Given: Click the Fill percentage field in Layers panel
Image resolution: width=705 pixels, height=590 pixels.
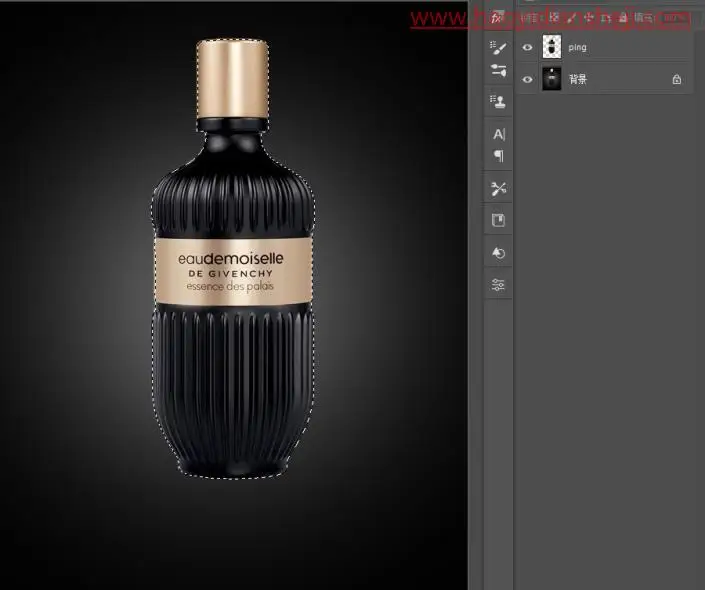Looking at the screenshot, I should click(x=676, y=18).
